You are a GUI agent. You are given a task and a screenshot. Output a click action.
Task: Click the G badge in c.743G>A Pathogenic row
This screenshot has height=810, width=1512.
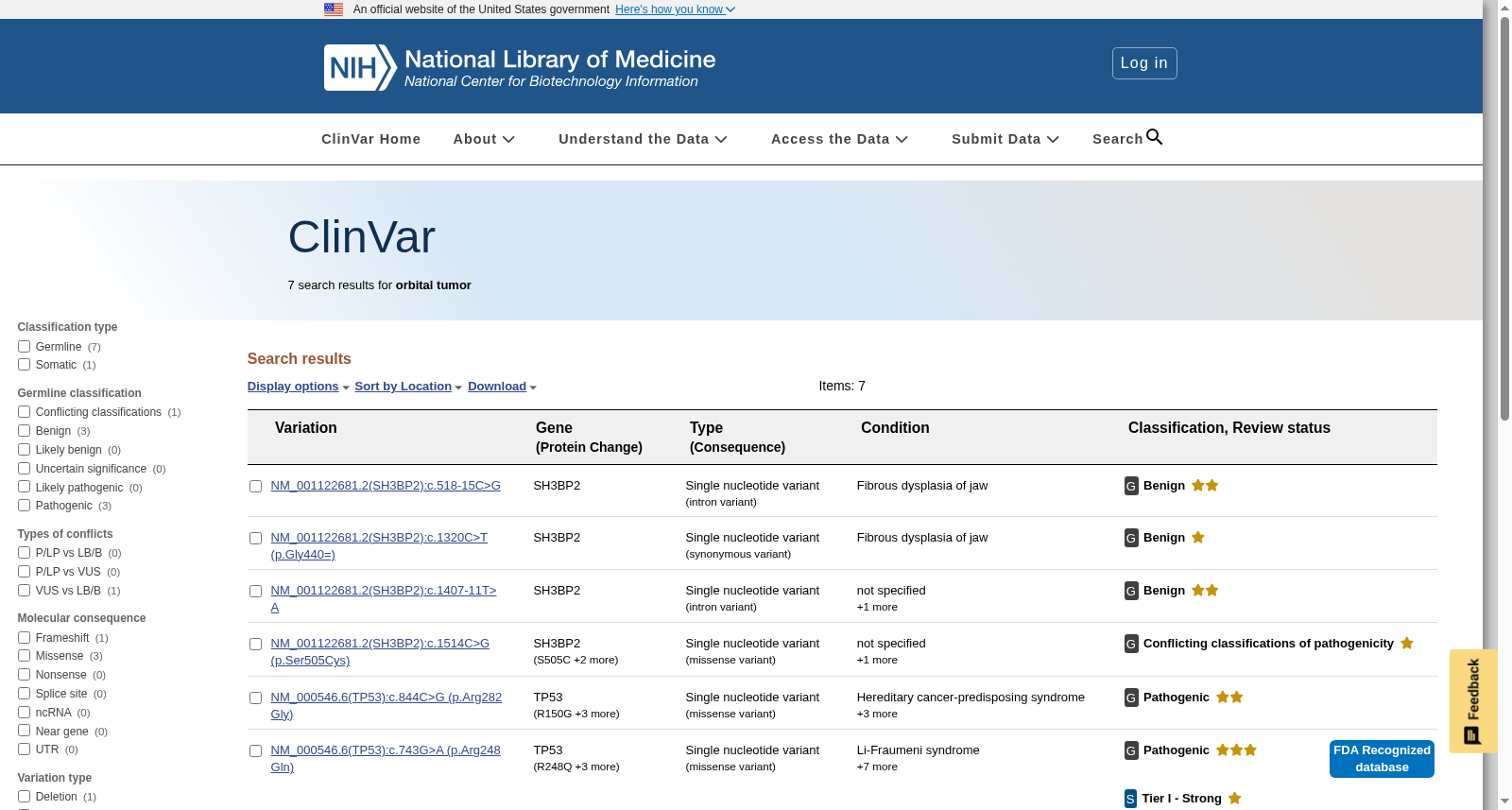[x=1131, y=750]
